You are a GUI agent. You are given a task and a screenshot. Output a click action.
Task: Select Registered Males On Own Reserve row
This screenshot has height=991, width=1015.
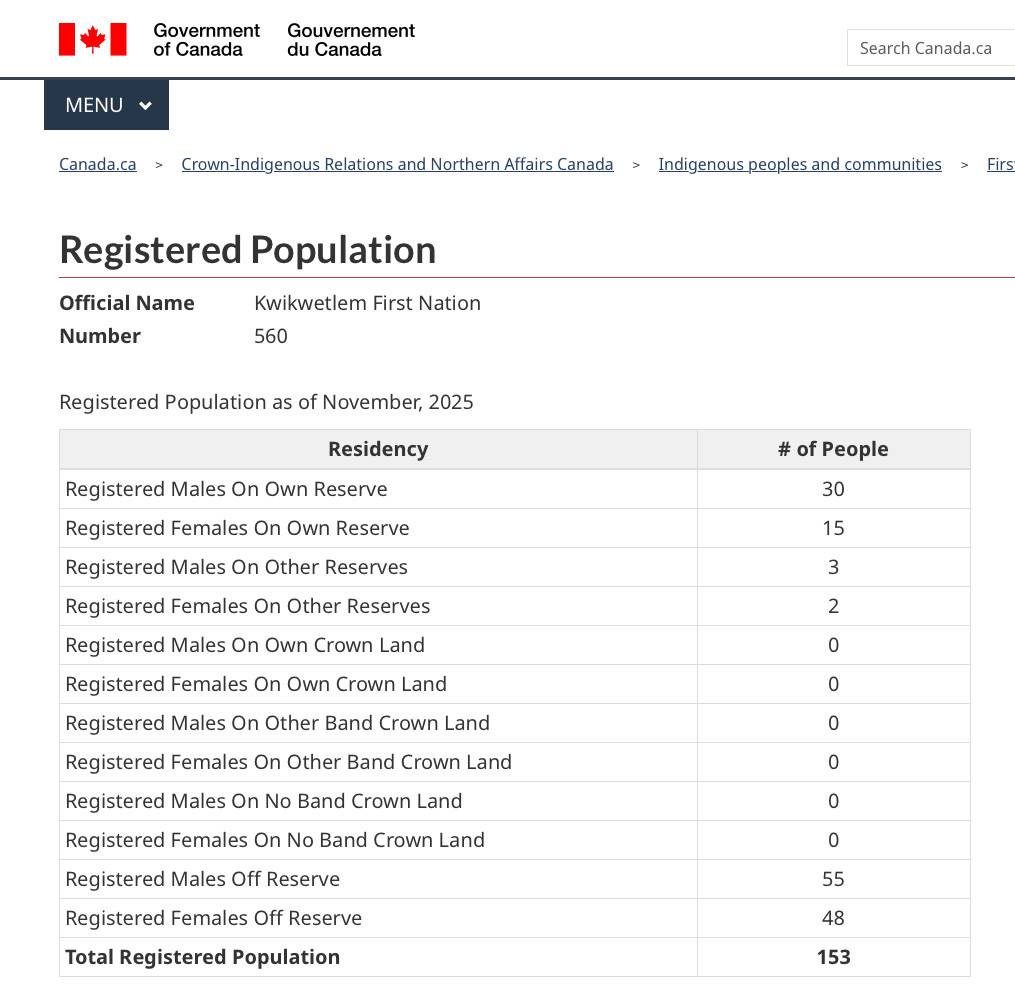click(x=226, y=489)
